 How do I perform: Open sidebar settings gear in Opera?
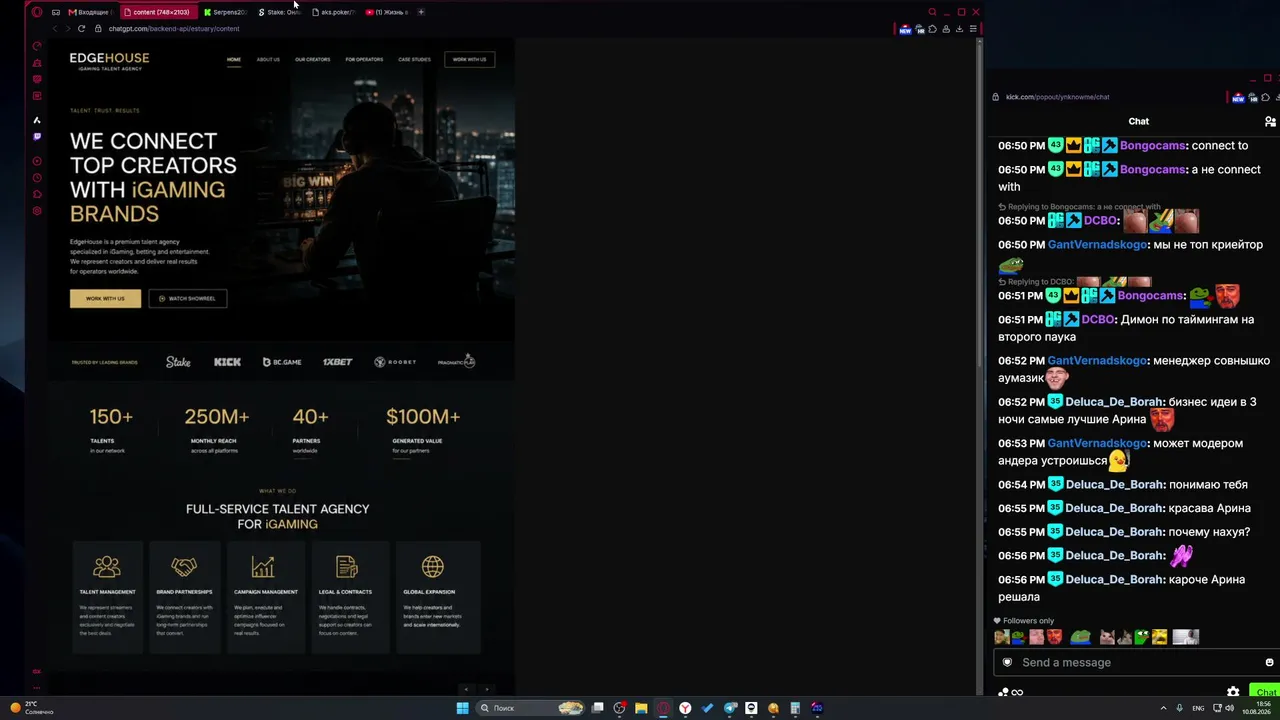(x=37, y=211)
